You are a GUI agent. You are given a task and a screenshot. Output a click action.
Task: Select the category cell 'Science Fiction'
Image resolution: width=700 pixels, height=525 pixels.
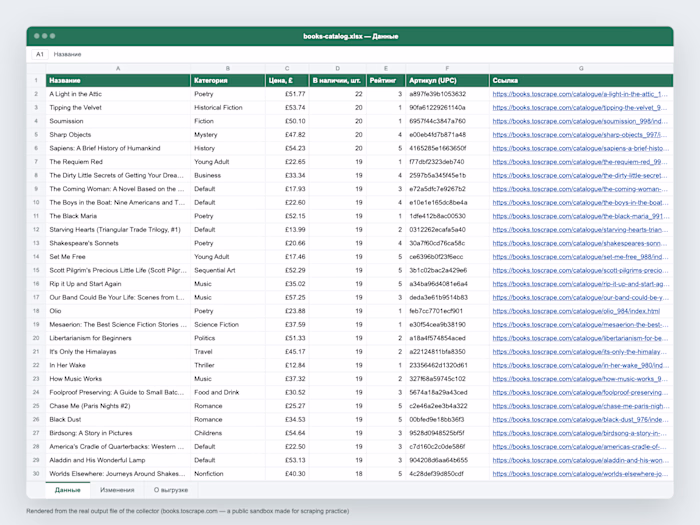coord(228,325)
